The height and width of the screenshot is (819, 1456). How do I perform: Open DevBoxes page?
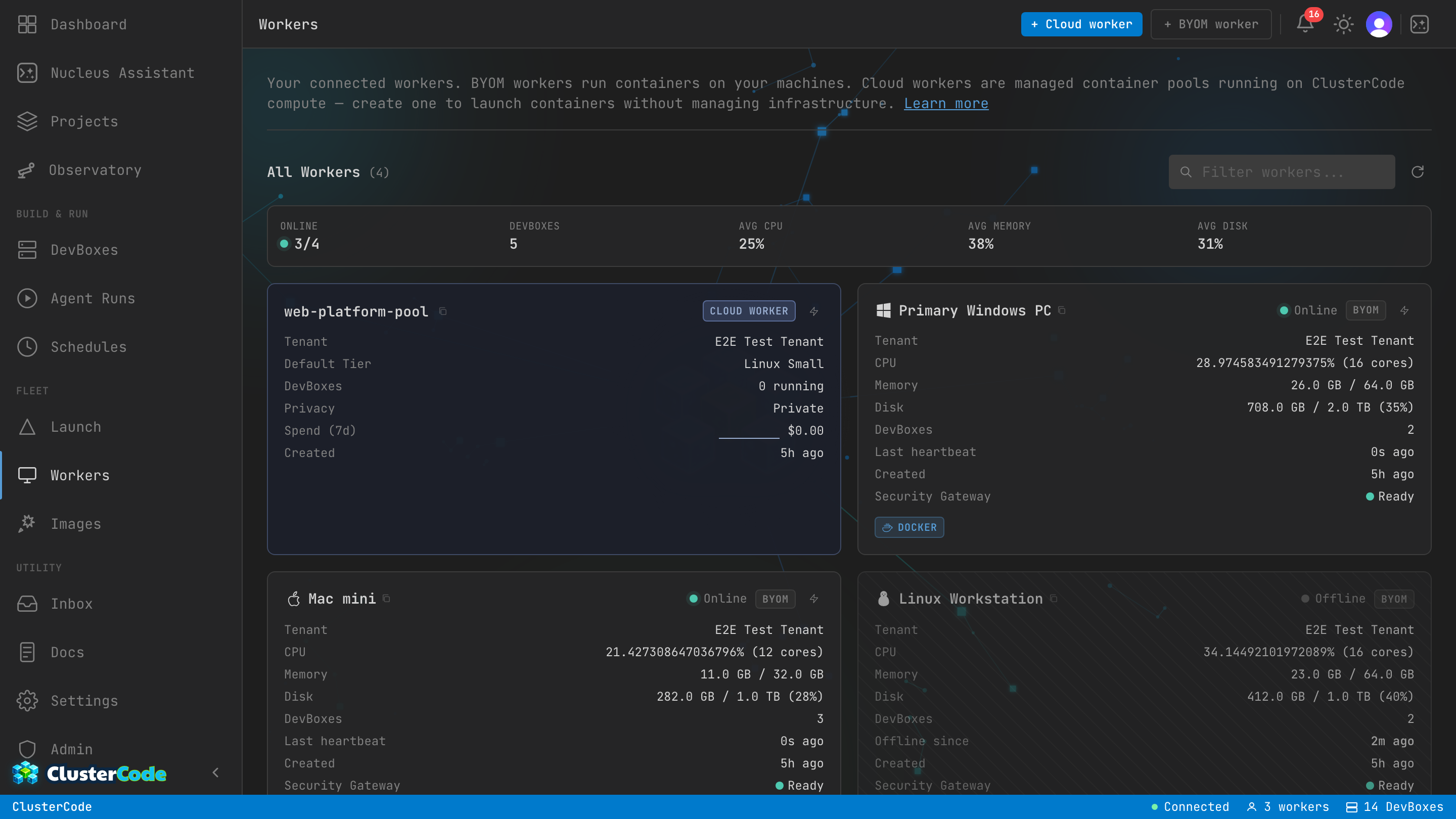tap(121, 250)
